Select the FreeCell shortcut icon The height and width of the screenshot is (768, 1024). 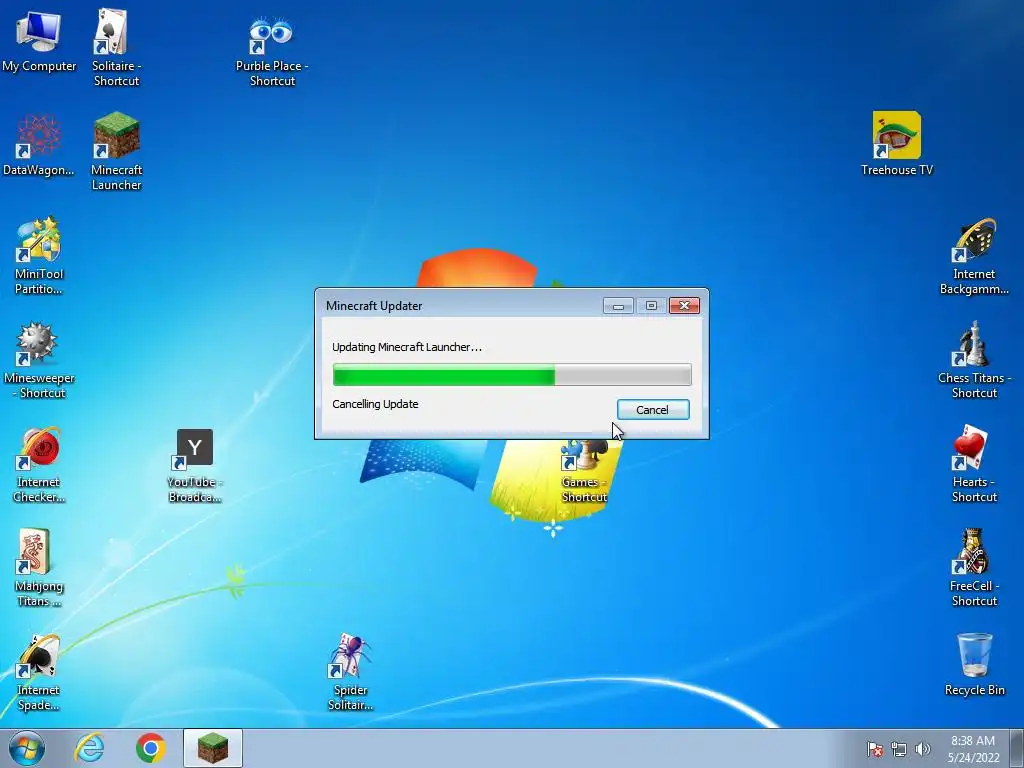pos(974,568)
